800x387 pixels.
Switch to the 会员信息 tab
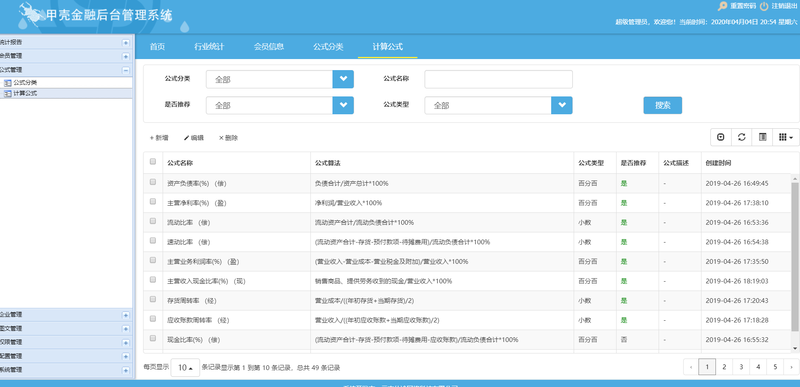click(269, 47)
